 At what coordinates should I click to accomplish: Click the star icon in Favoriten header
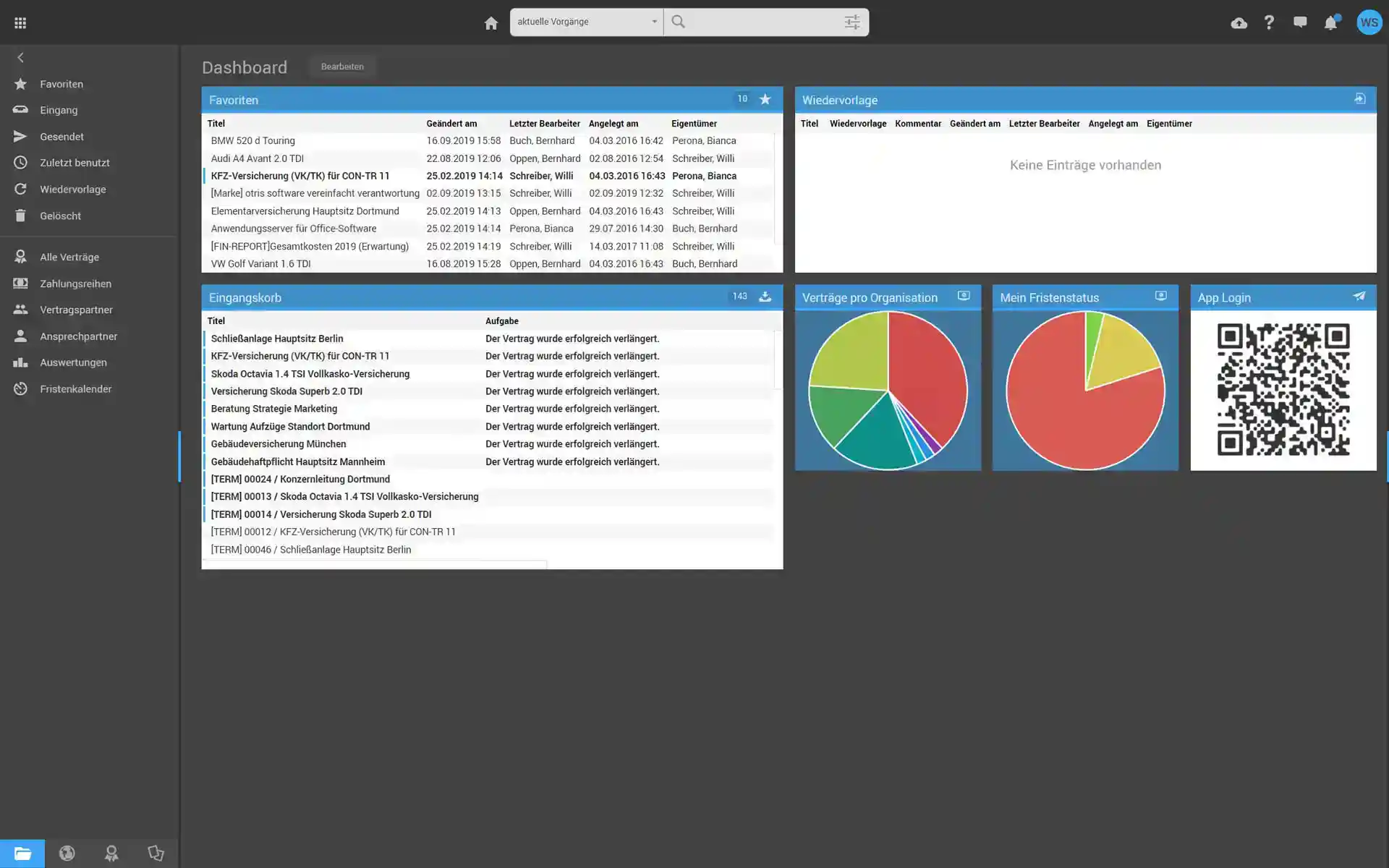(765, 100)
